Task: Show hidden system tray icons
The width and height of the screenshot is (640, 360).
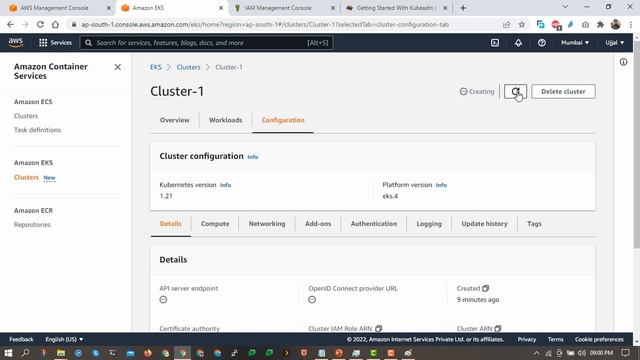Action: click(536, 353)
